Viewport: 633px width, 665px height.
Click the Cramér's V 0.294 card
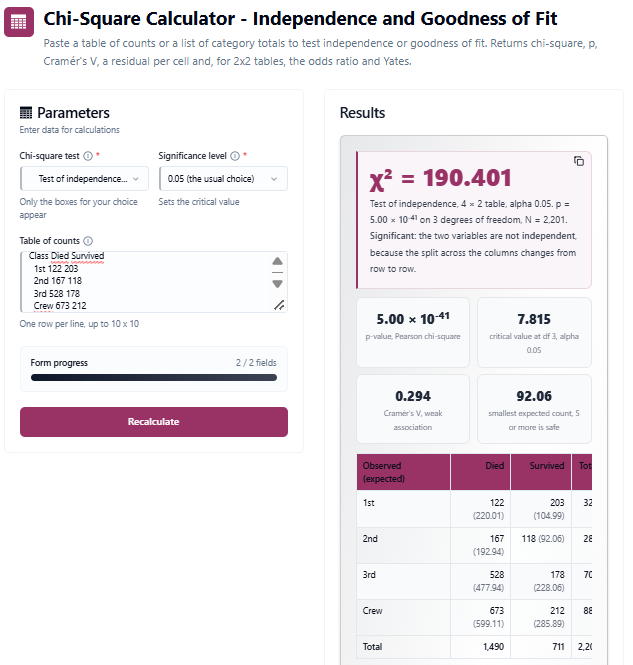coord(413,409)
